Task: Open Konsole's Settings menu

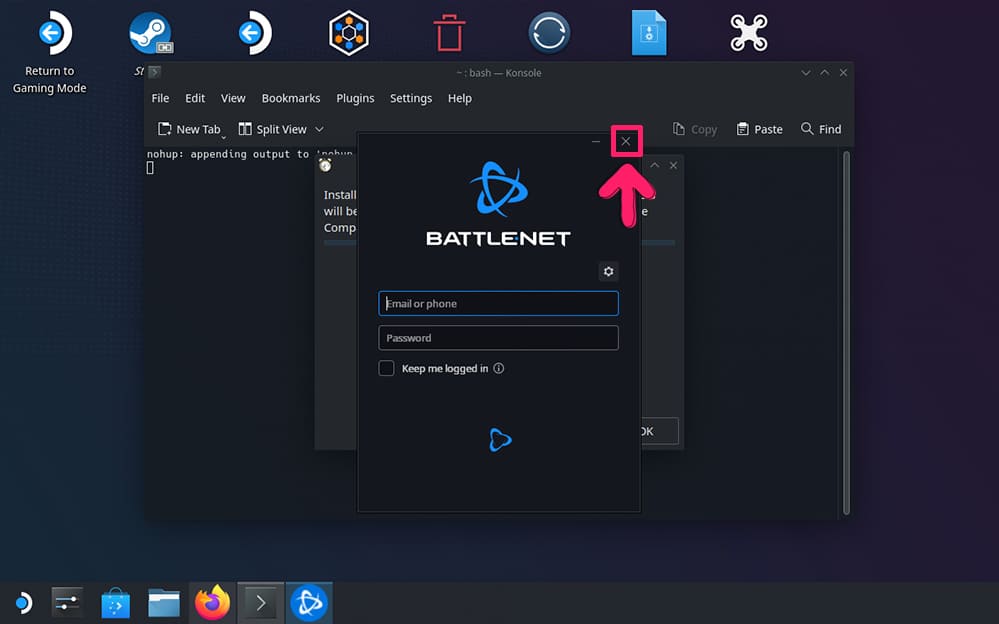Action: [x=411, y=98]
